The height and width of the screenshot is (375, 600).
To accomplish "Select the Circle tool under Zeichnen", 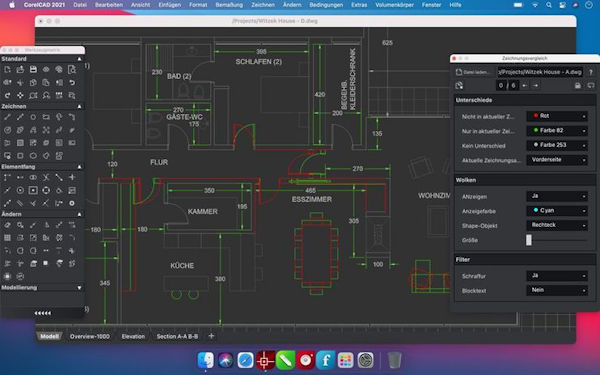I will [x=33, y=117].
